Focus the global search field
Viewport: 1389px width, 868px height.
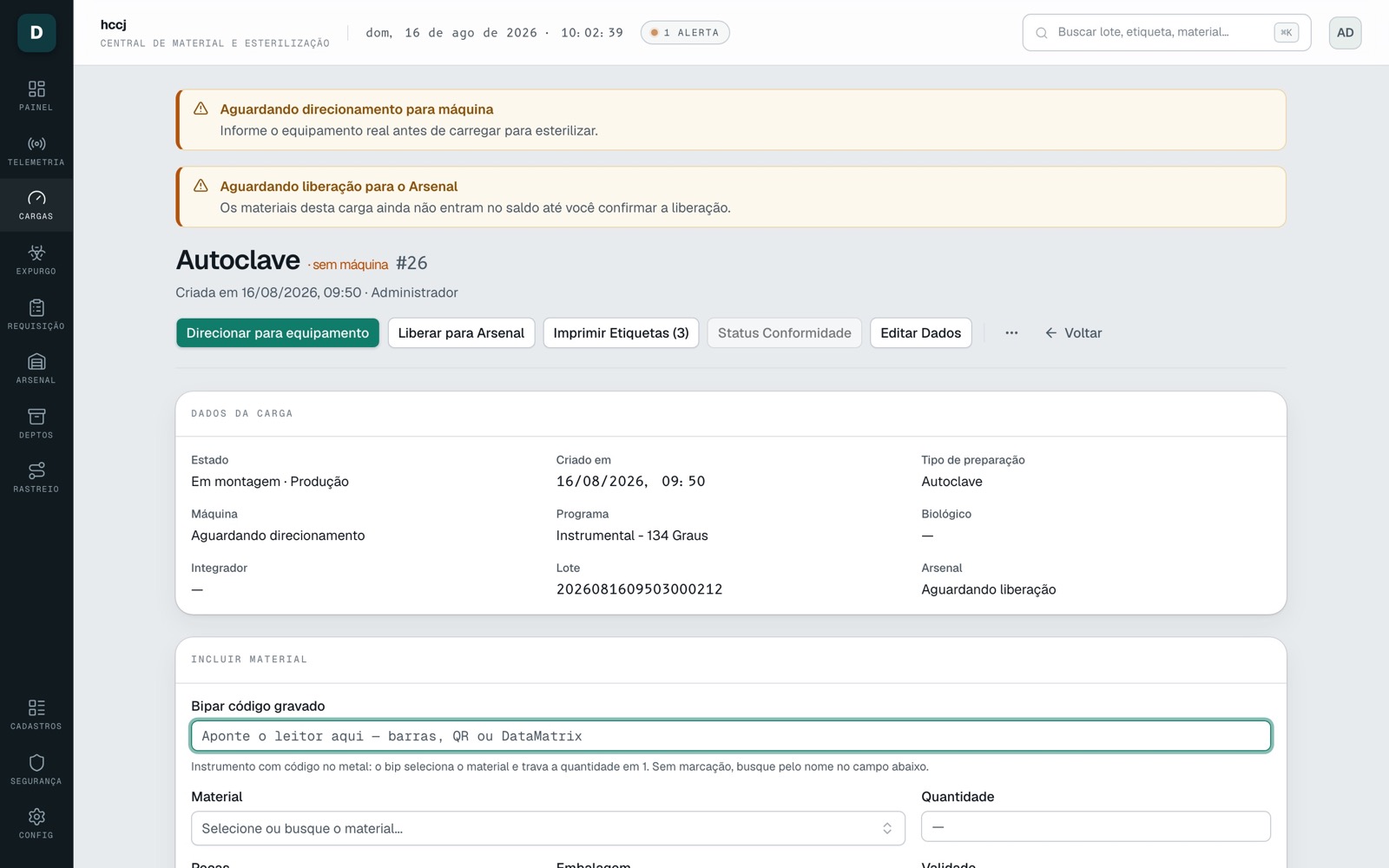(x=1167, y=33)
